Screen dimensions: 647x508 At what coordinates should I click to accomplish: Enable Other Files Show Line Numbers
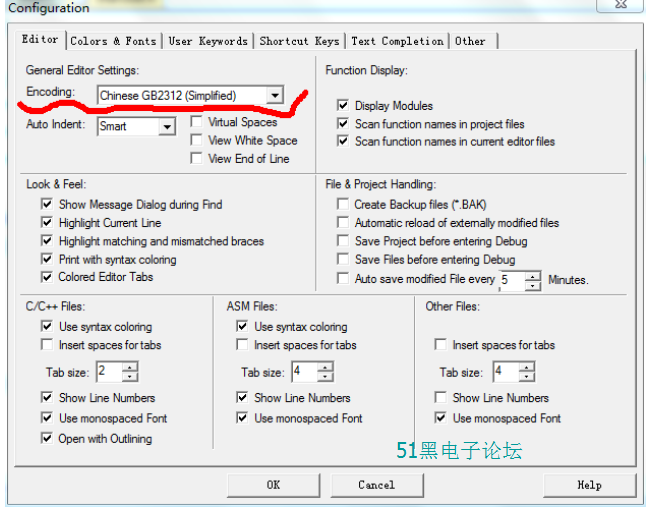[441, 397]
